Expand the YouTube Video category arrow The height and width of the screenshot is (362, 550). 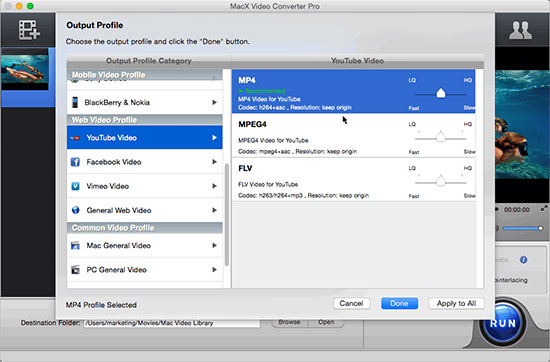(214, 138)
